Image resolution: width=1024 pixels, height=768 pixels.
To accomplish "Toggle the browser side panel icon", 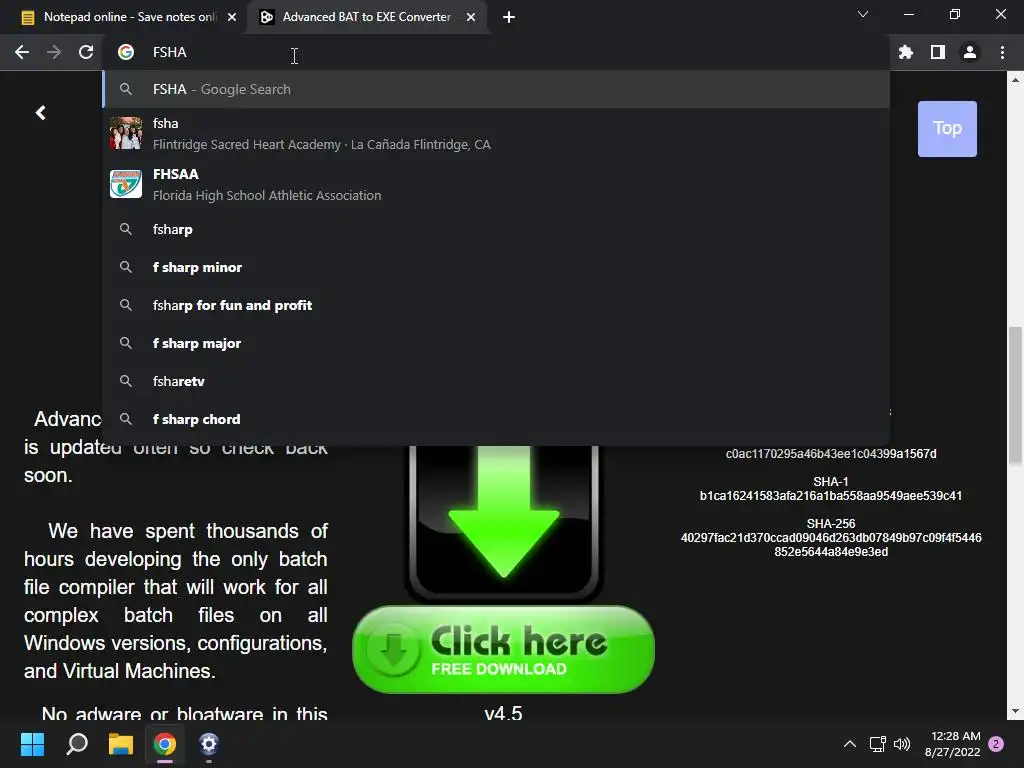I will pyautogui.click(x=938, y=52).
